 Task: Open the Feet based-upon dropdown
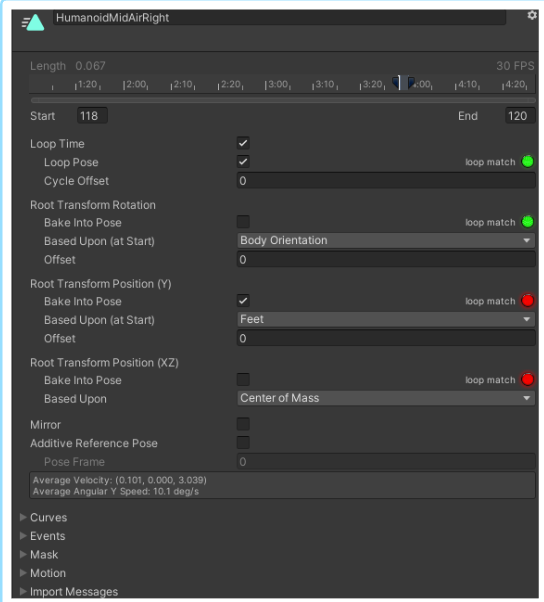pyautogui.click(x=386, y=319)
